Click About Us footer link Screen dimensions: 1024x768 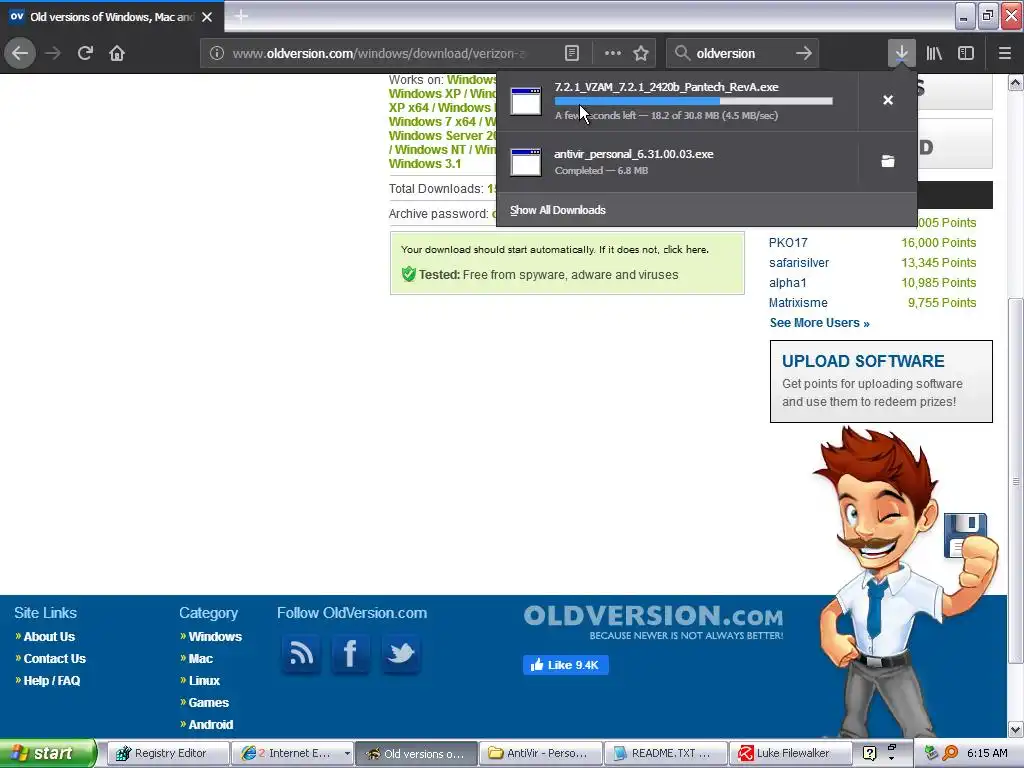49,636
